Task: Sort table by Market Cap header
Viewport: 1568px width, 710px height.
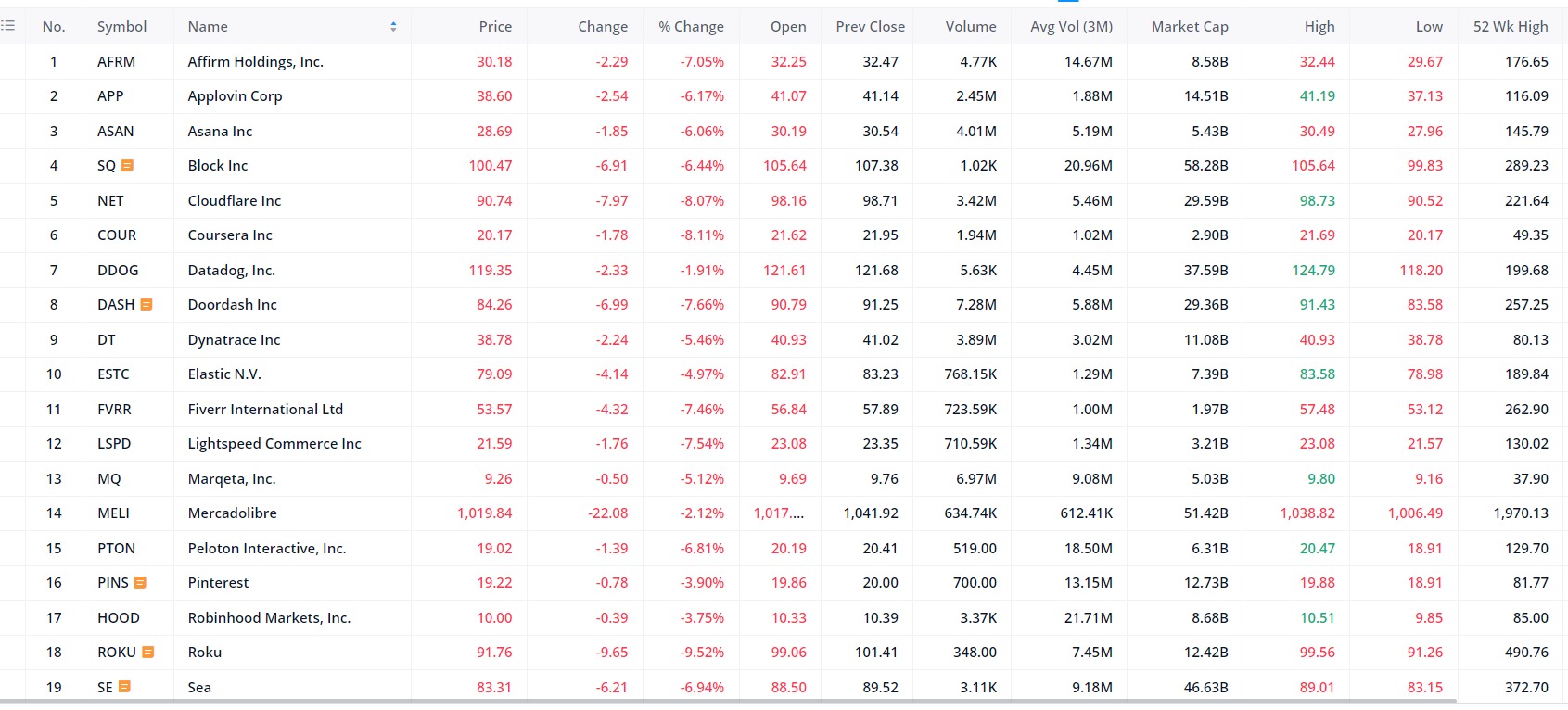Action: pos(1190,27)
